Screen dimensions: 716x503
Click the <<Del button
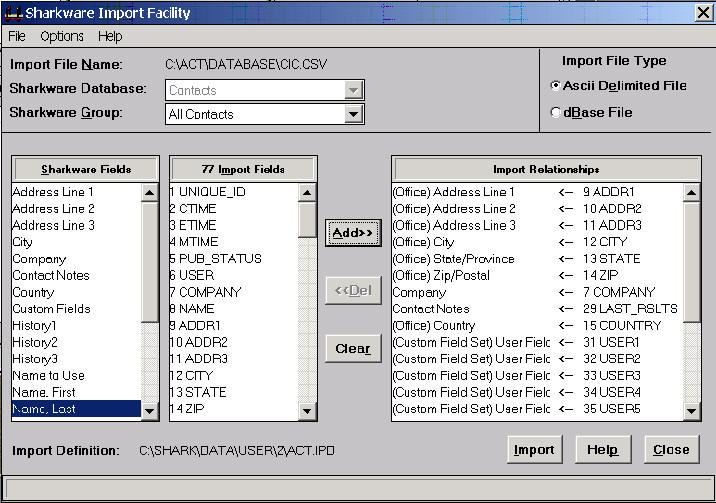click(353, 290)
